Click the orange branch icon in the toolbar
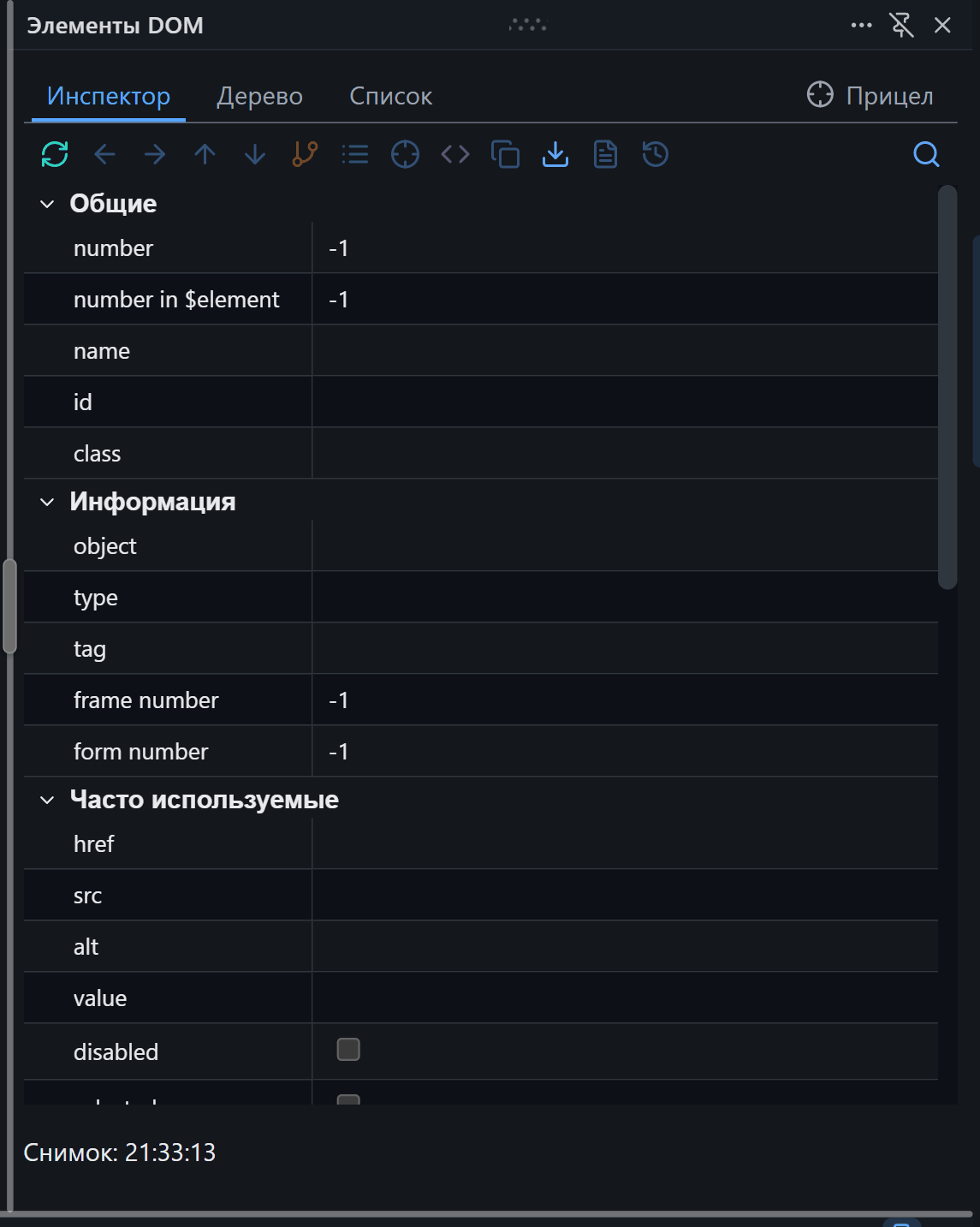 [x=305, y=154]
